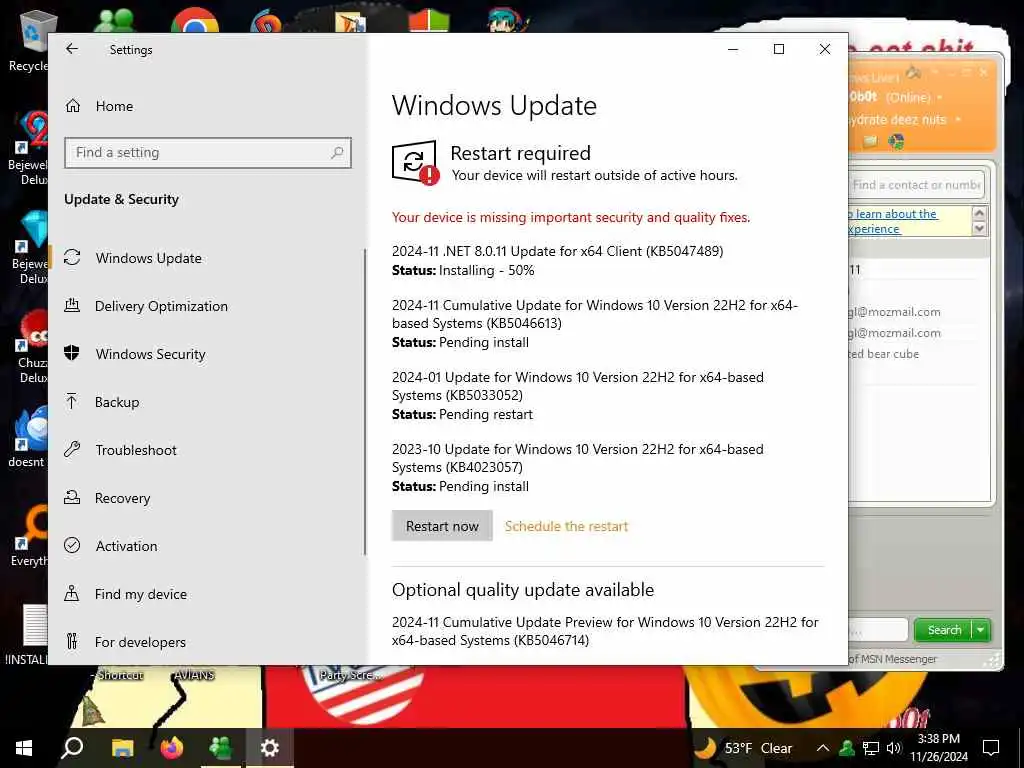
Task: Select the Google Chrome desktop icon
Action: (x=195, y=20)
